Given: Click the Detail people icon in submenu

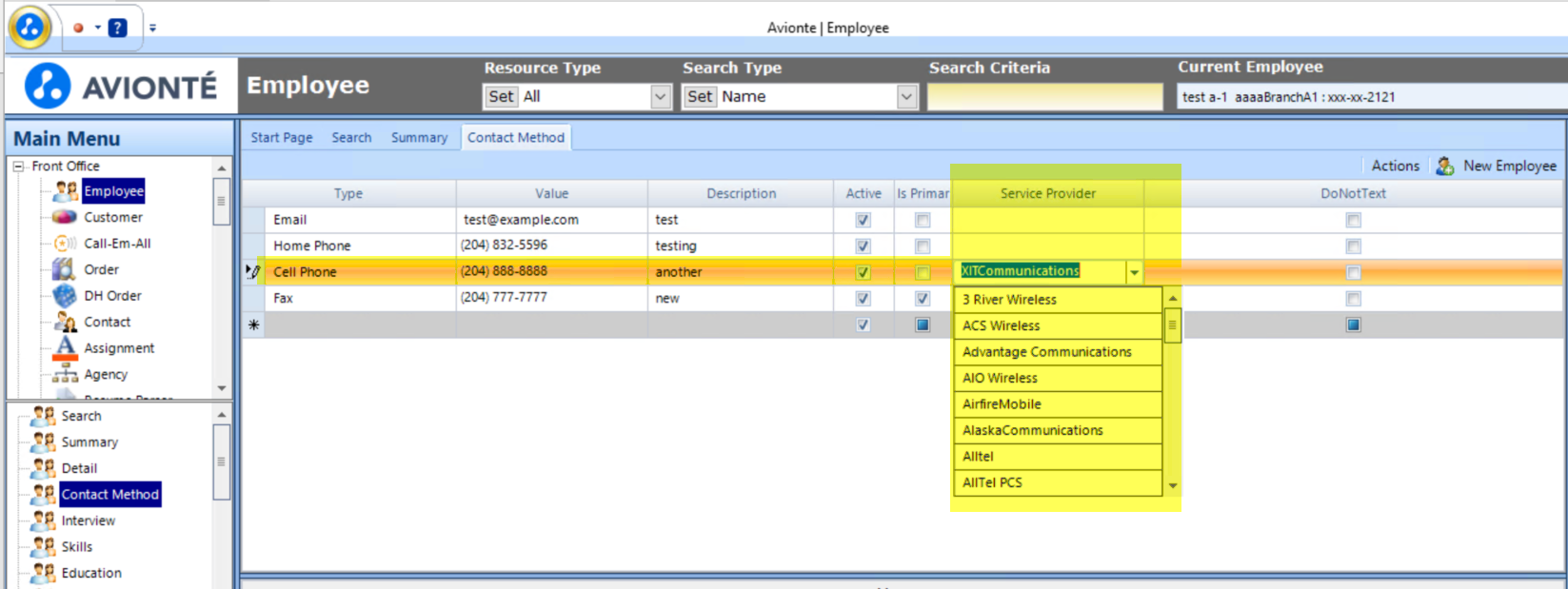Looking at the screenshot, I should tap(44, 468).
